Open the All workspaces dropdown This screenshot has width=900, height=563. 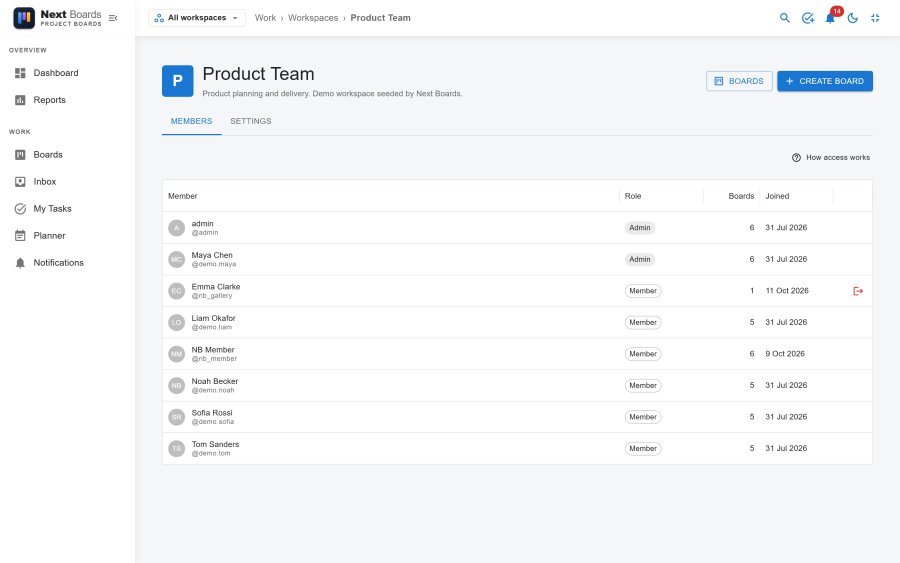197,18
